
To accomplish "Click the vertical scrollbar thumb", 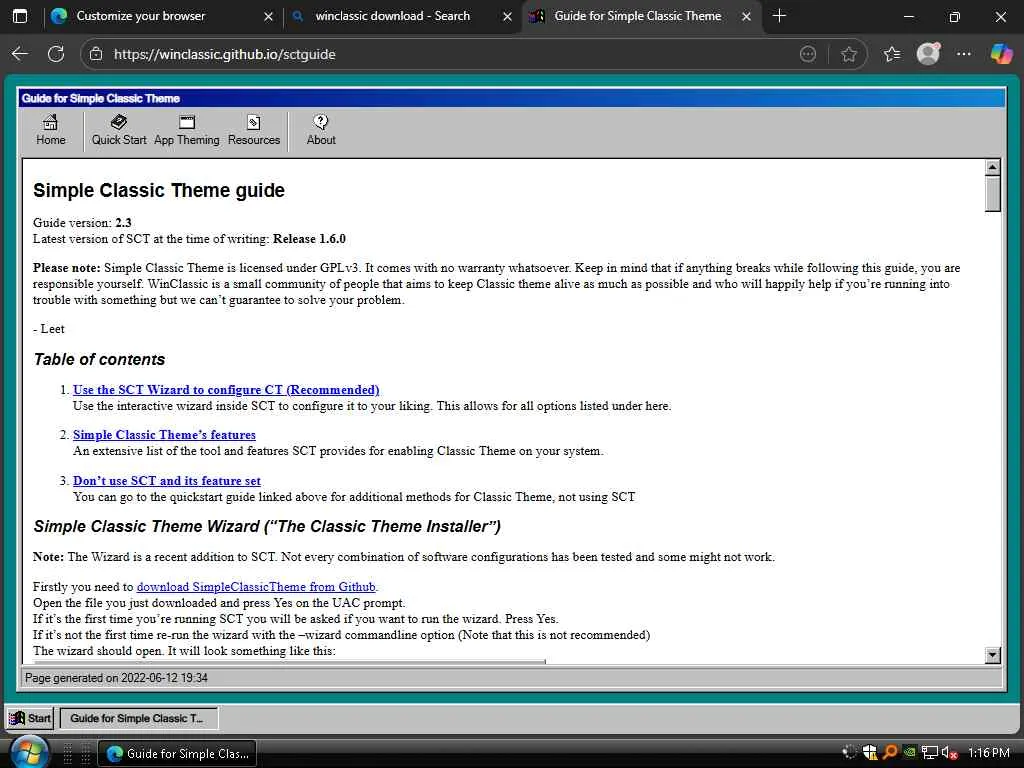I will 992,194.
